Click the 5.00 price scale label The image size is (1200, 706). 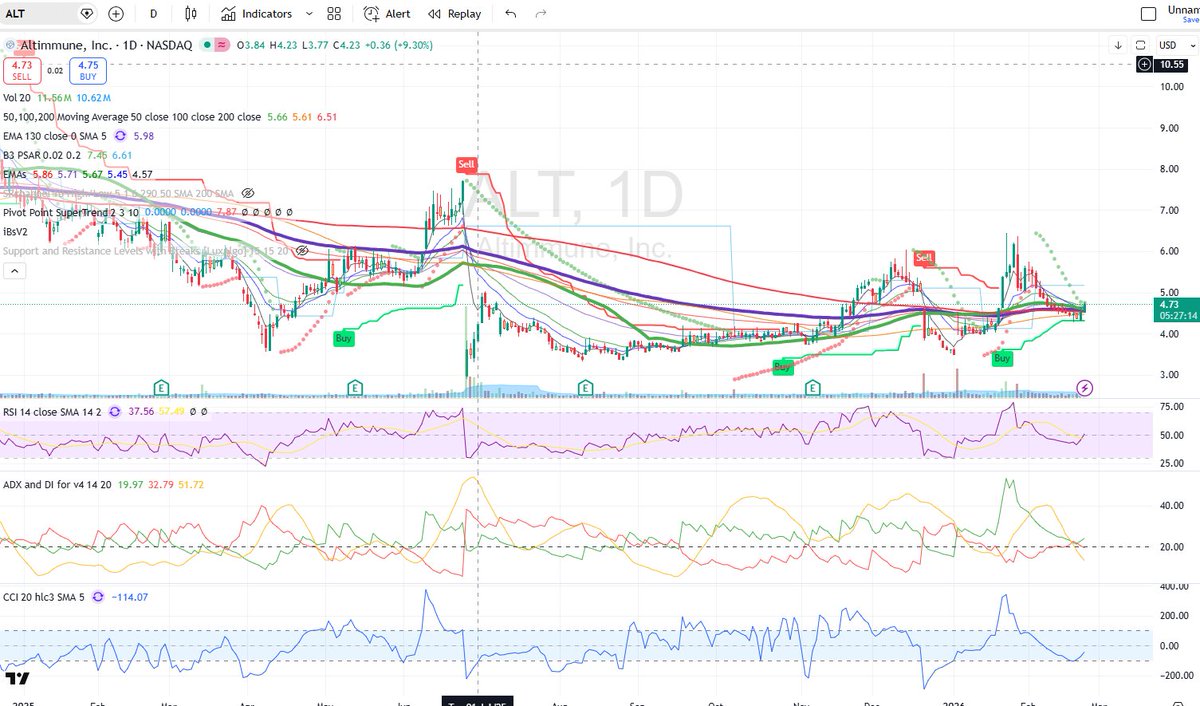1167,293
